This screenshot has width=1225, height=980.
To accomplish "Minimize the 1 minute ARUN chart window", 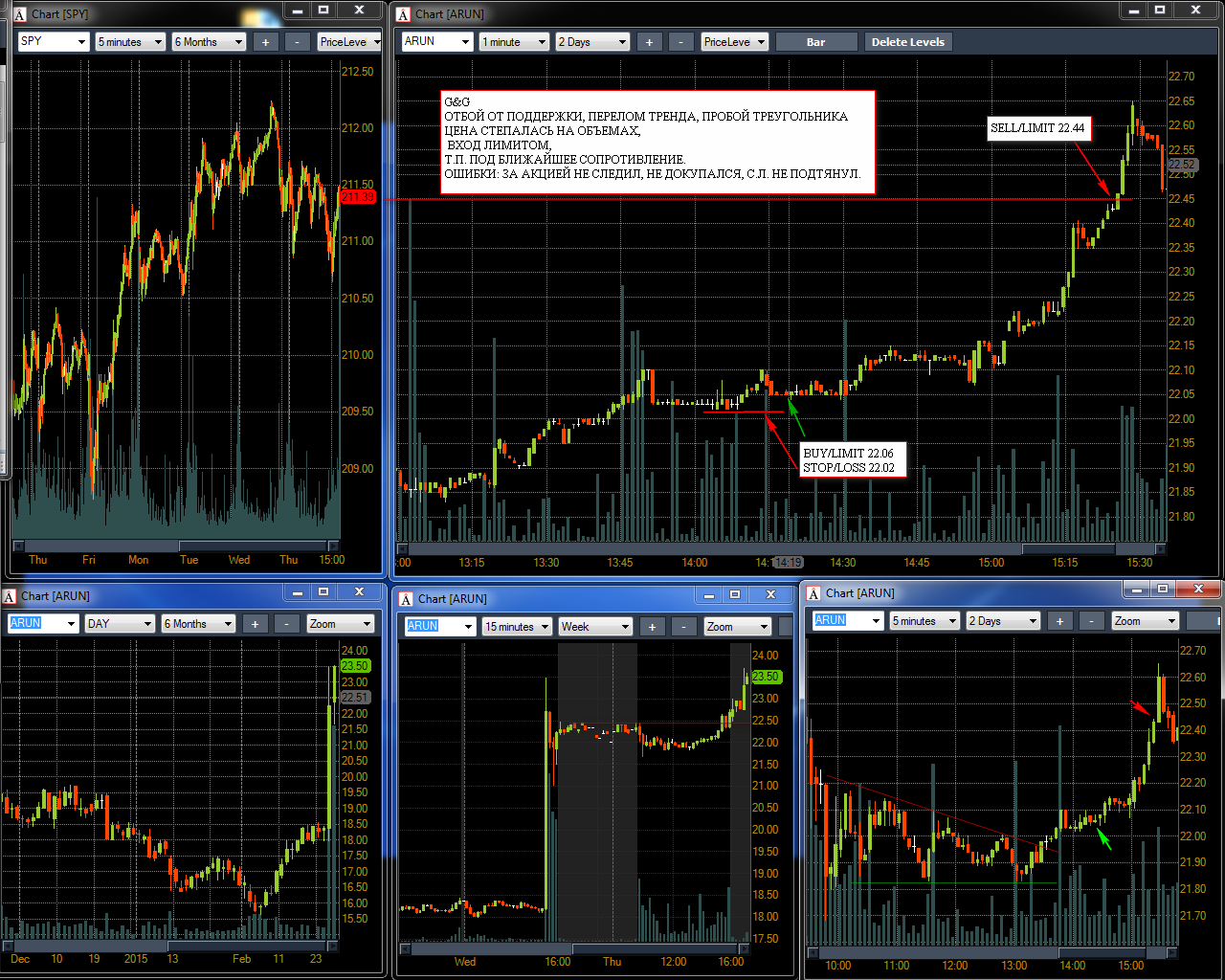I will coord(1134,10).
